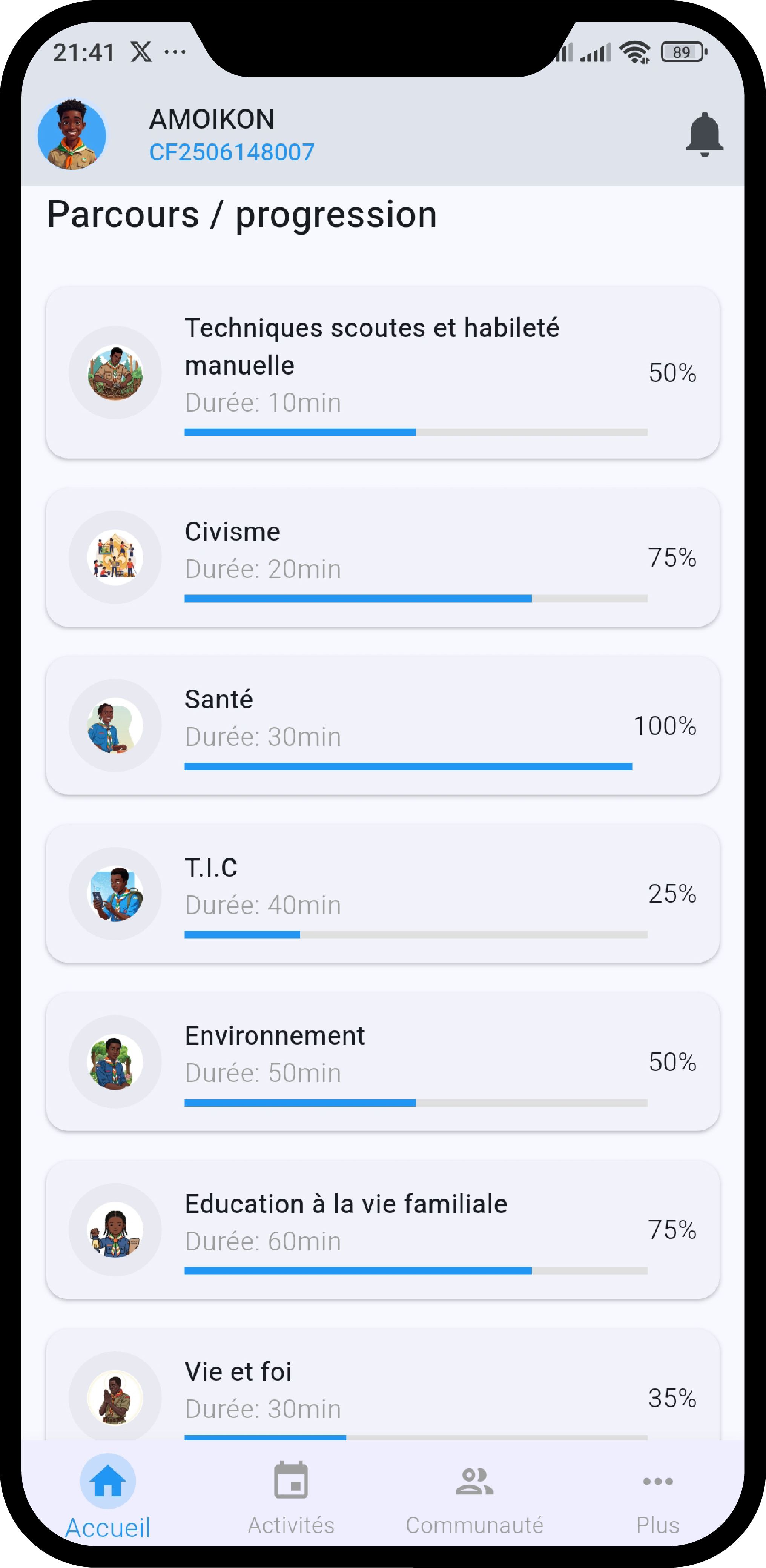Click the T.I.C 25% progress label
The width and height of the screenshot is (766, 1568).
(x=672, y=894)
